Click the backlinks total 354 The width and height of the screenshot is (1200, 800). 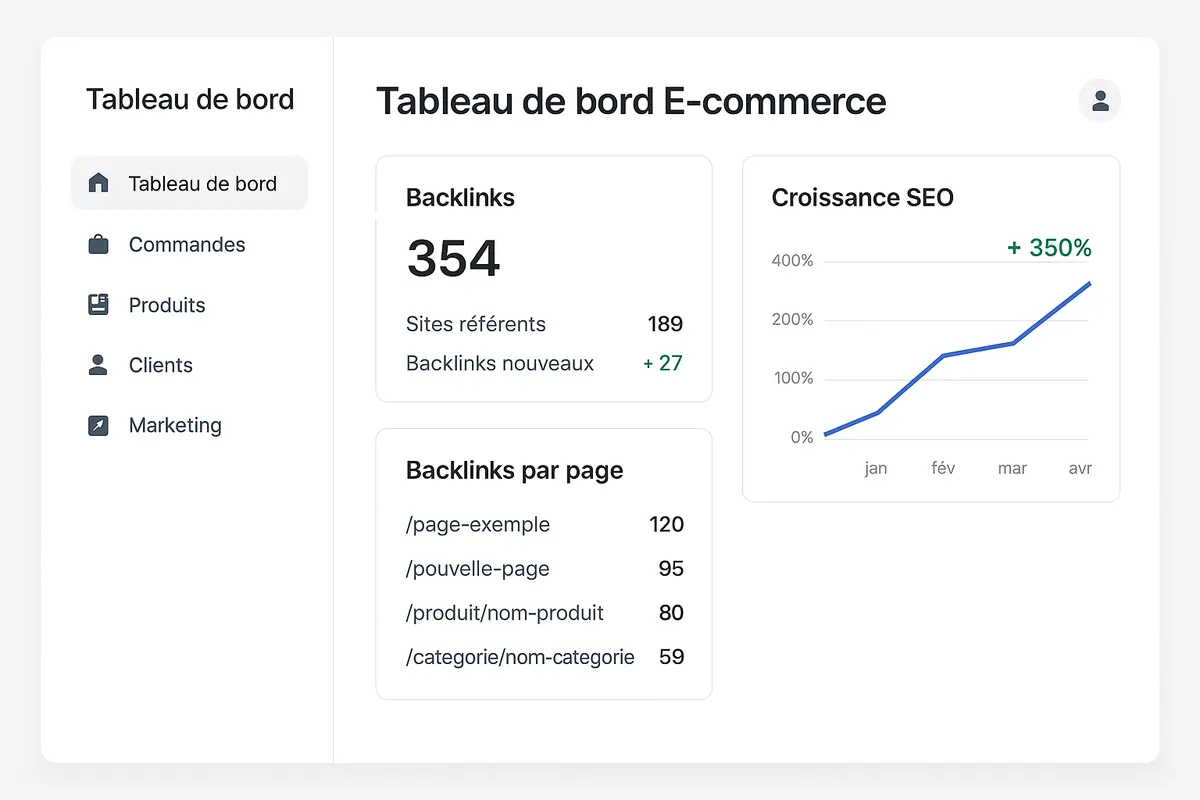coord(453,259)
